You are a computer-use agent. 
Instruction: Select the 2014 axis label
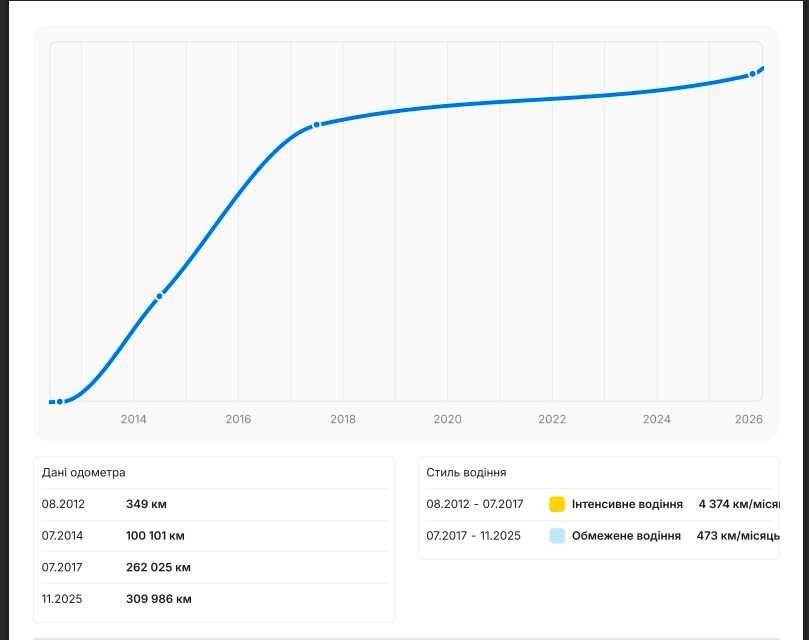click(x=133, y=419)
